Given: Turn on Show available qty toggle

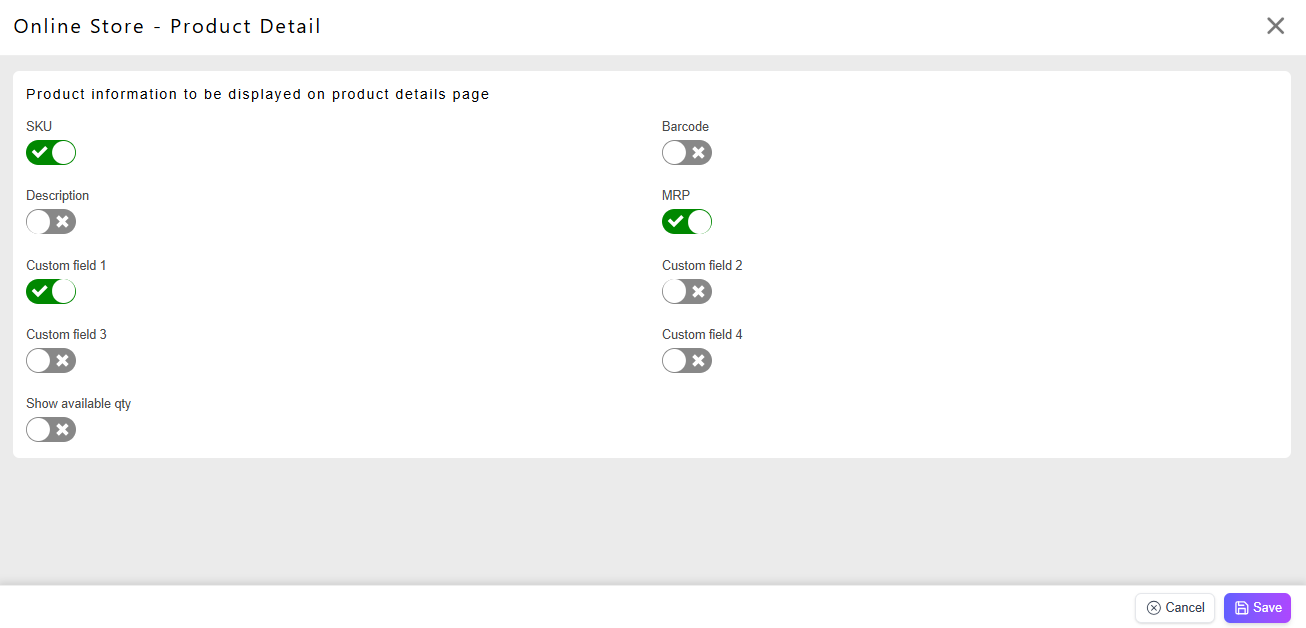Looking at the screenshot, I should pos(51,430).
